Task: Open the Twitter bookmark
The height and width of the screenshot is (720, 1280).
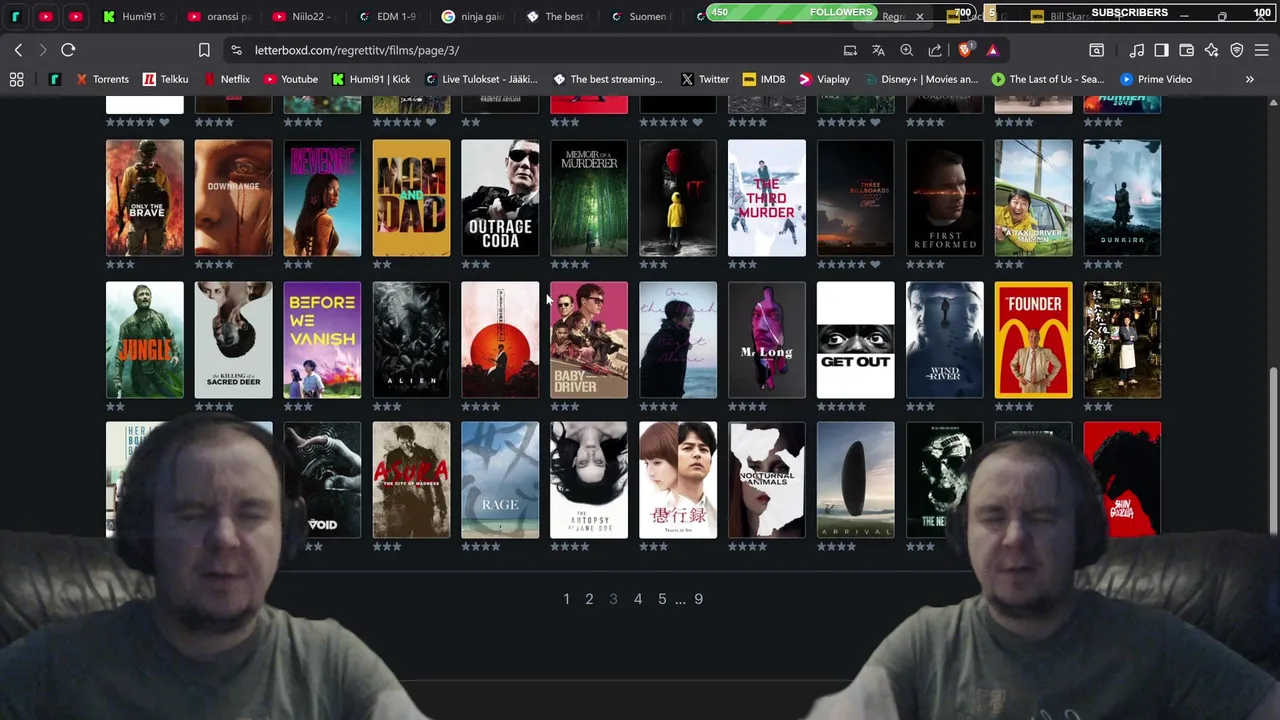Action: [x=705, y=79]
